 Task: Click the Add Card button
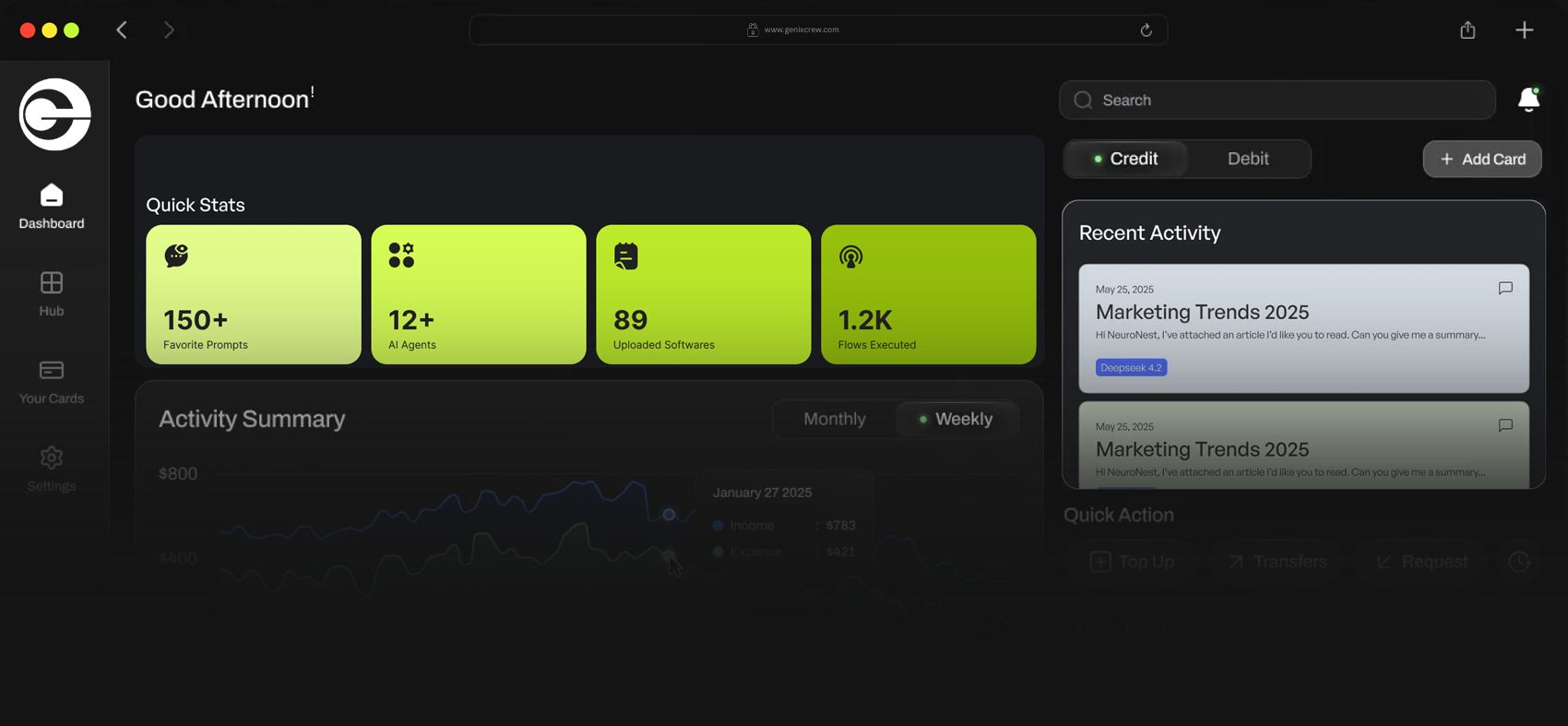[x=1482, y=159]
